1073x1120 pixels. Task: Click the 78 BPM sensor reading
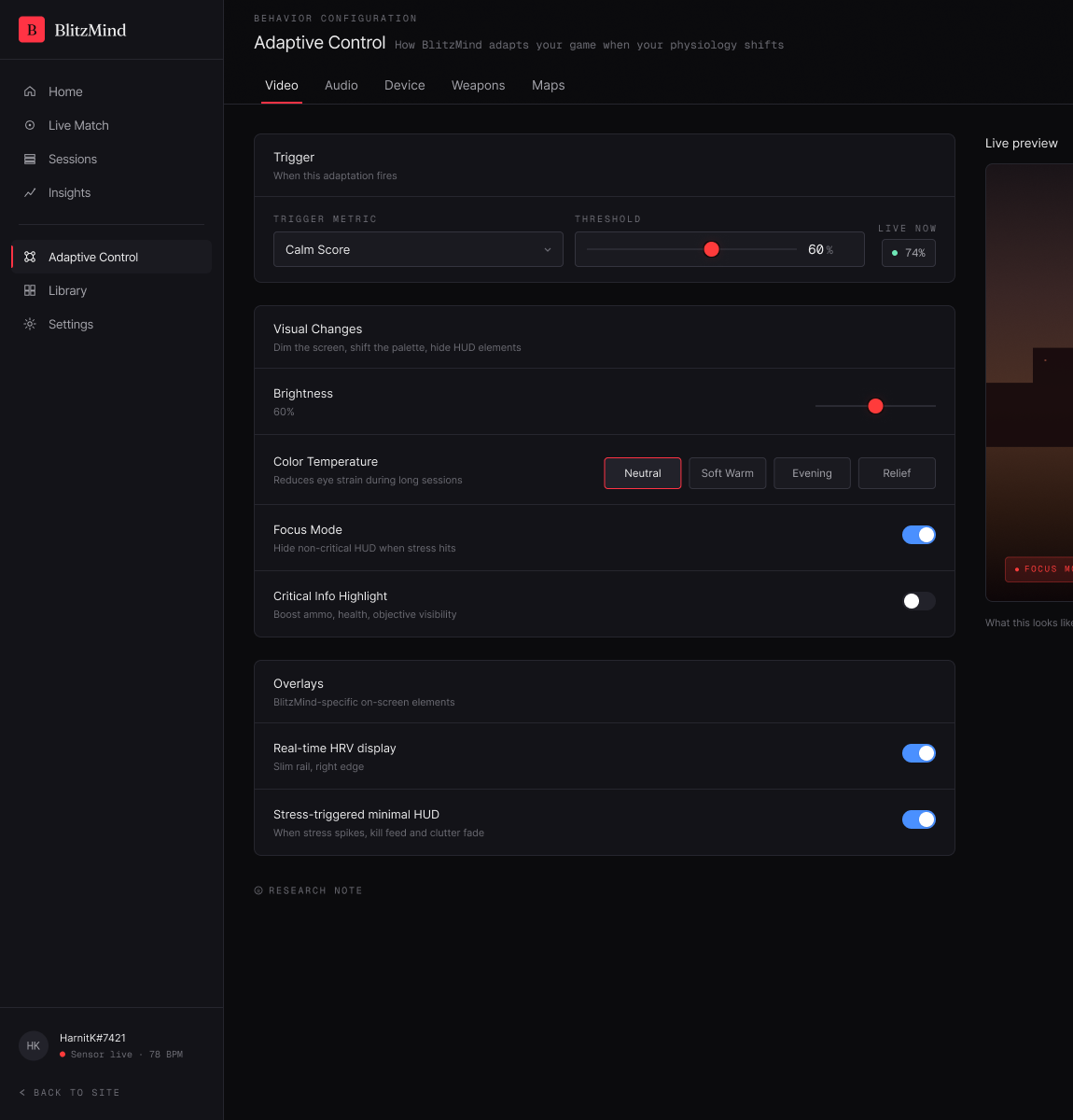166,1055
